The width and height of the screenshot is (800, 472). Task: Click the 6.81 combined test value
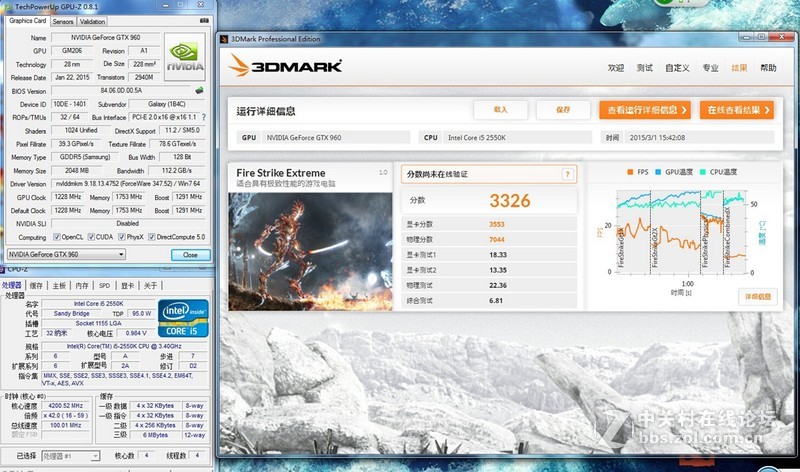(496, 301)
